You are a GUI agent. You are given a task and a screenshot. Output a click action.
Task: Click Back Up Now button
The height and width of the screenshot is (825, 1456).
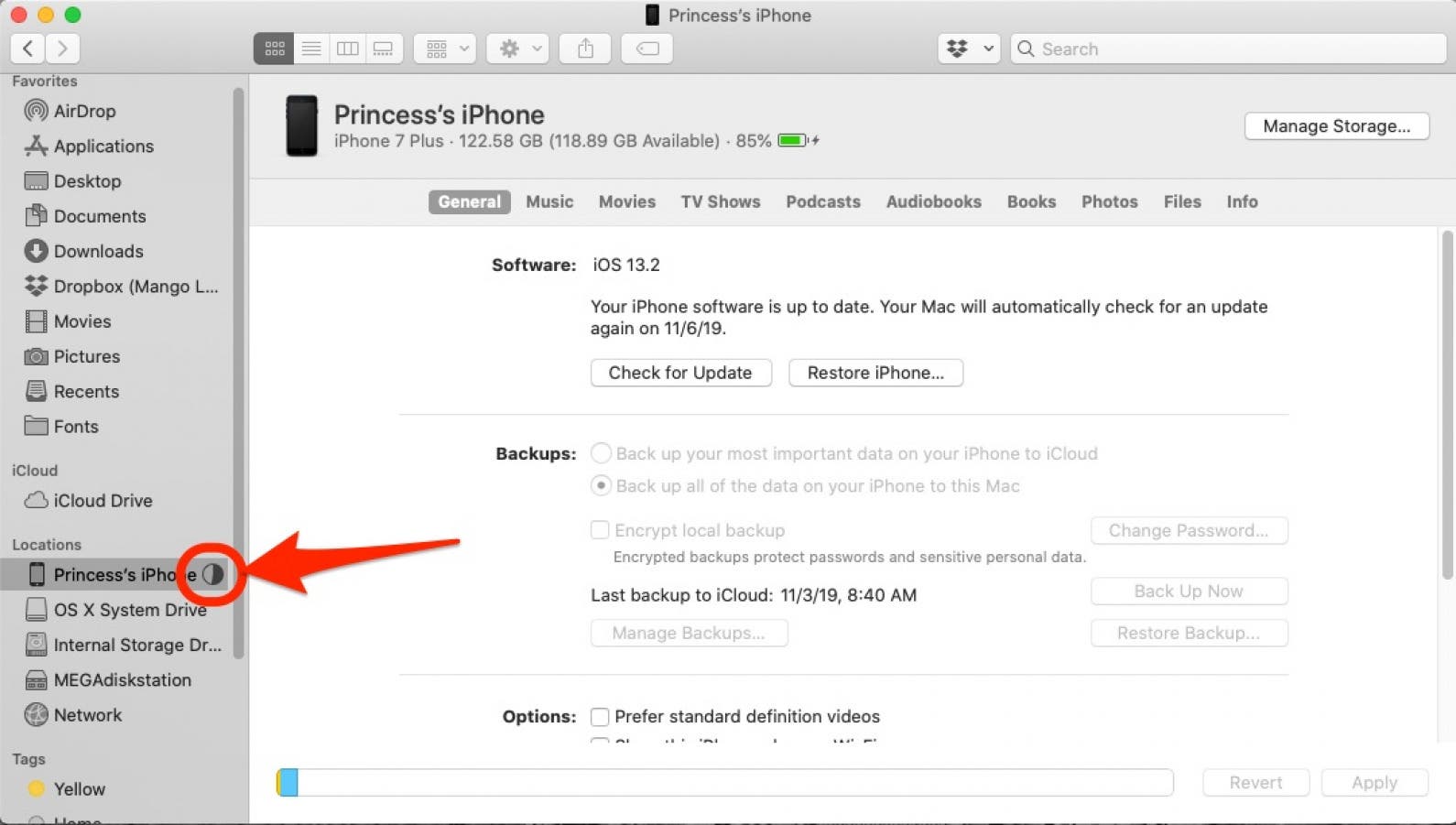click(1189, 591)
